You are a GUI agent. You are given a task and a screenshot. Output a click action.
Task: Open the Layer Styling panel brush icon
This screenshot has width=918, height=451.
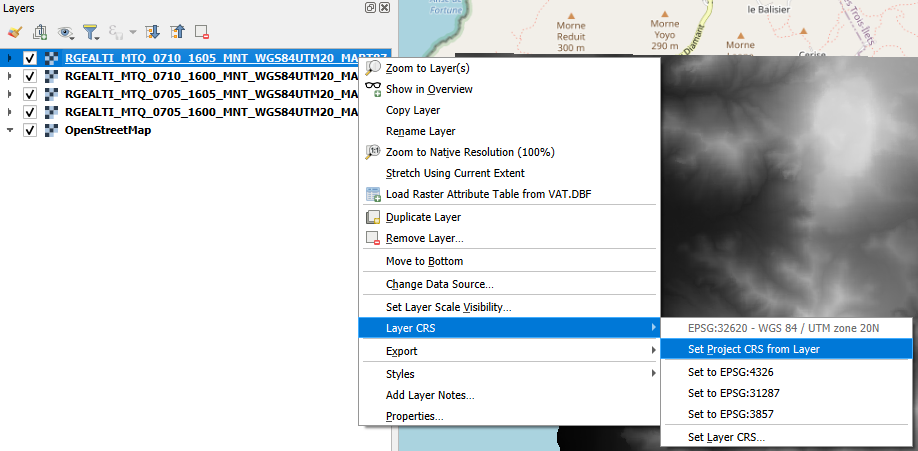pyautogui.click(x=14, y=32)
